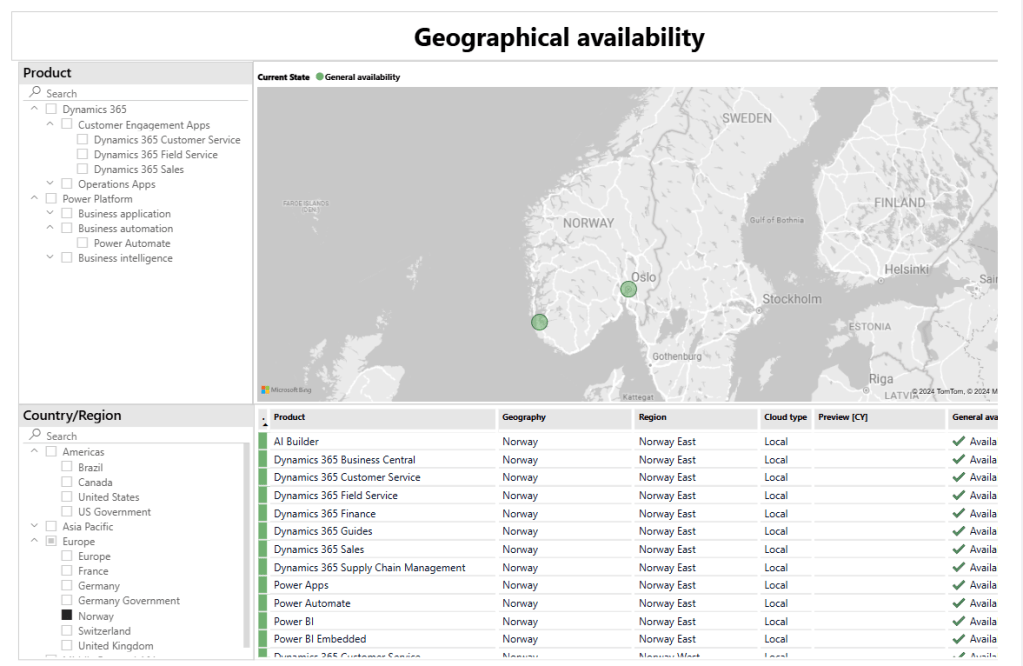Viewport: 1023px width, 666px height.
Task: Uncheck the Norway checkbox
Action: pyautogui.click(x=67, y=616)
